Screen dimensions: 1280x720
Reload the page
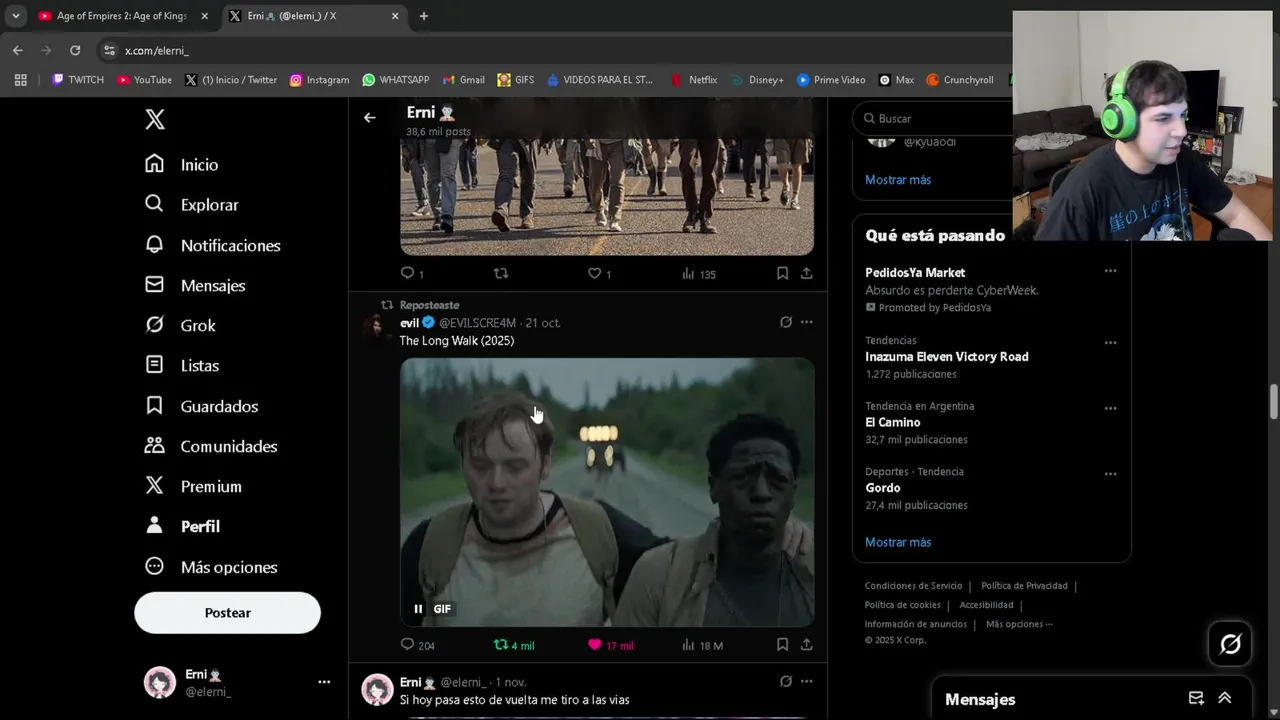tap(75, 50)
